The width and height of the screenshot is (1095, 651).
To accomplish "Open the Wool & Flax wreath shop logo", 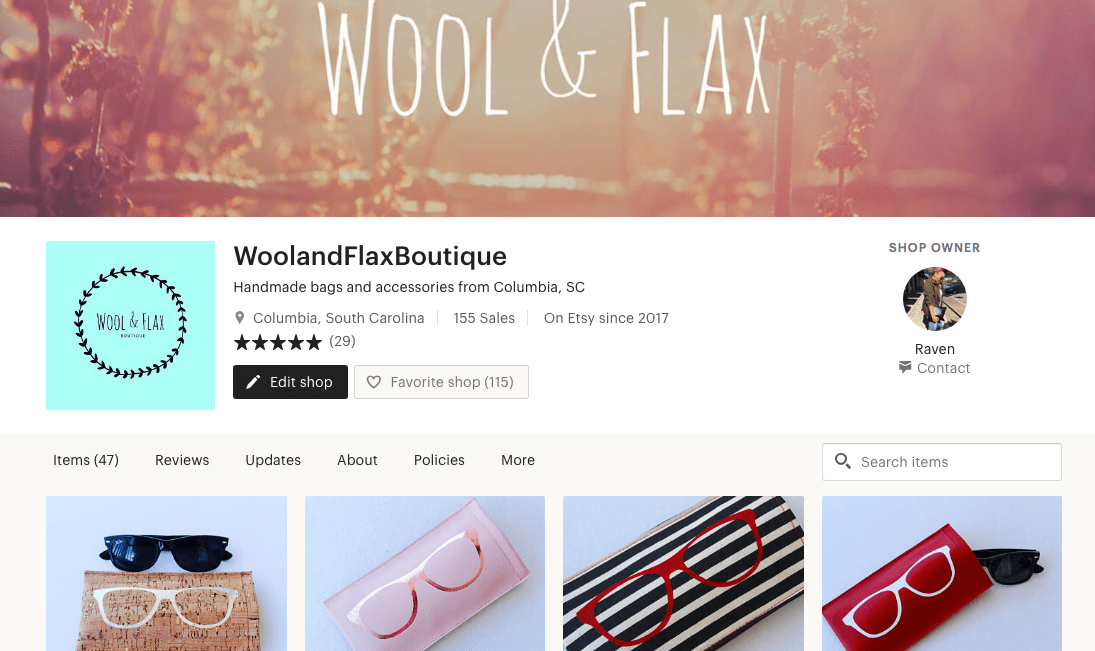I will pos(131,326).
